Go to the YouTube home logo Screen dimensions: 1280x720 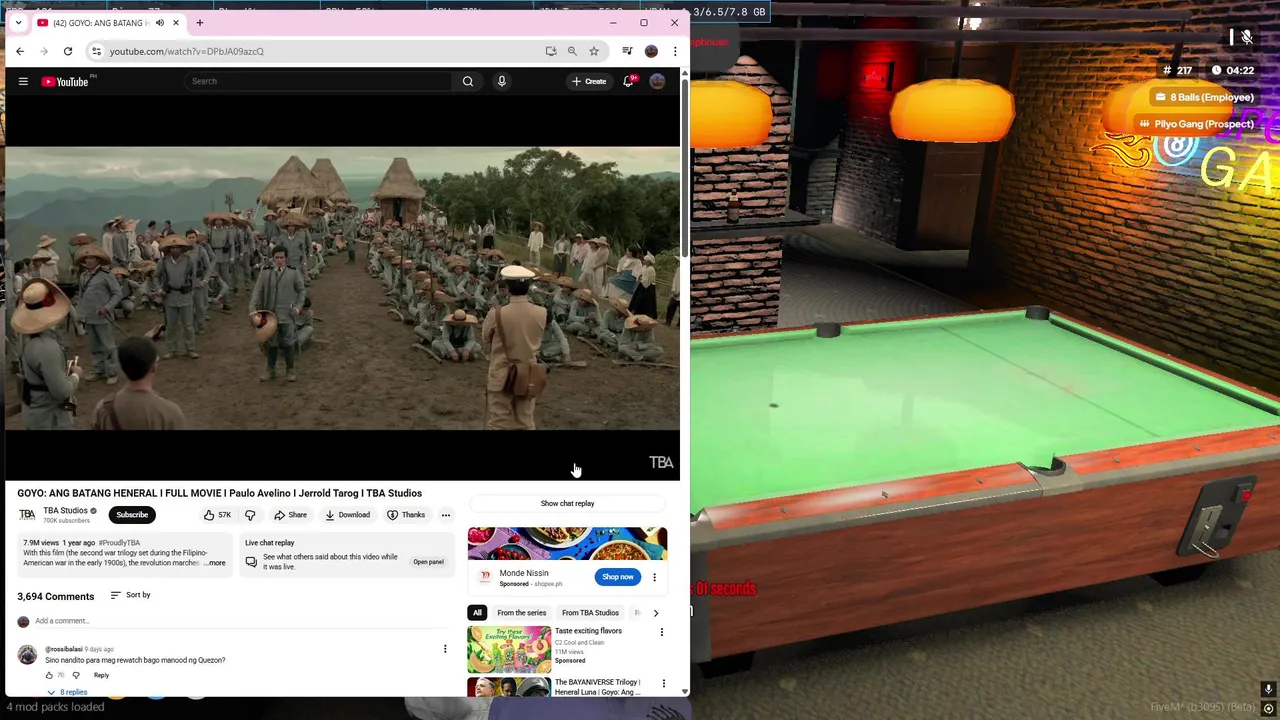click(x=66, y=82)
